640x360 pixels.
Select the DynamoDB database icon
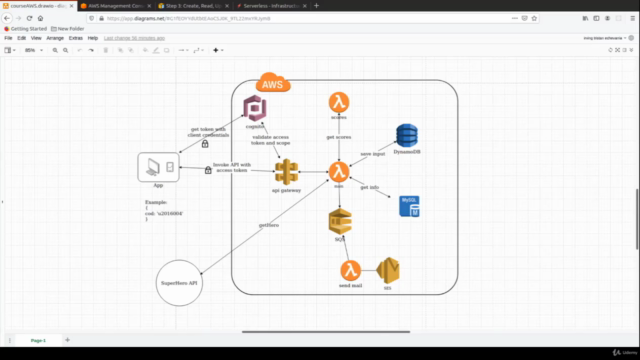407,136
